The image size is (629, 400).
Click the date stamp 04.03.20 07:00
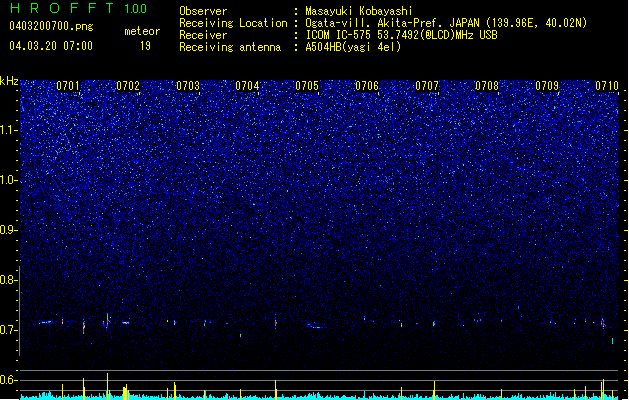click(51, 46)
